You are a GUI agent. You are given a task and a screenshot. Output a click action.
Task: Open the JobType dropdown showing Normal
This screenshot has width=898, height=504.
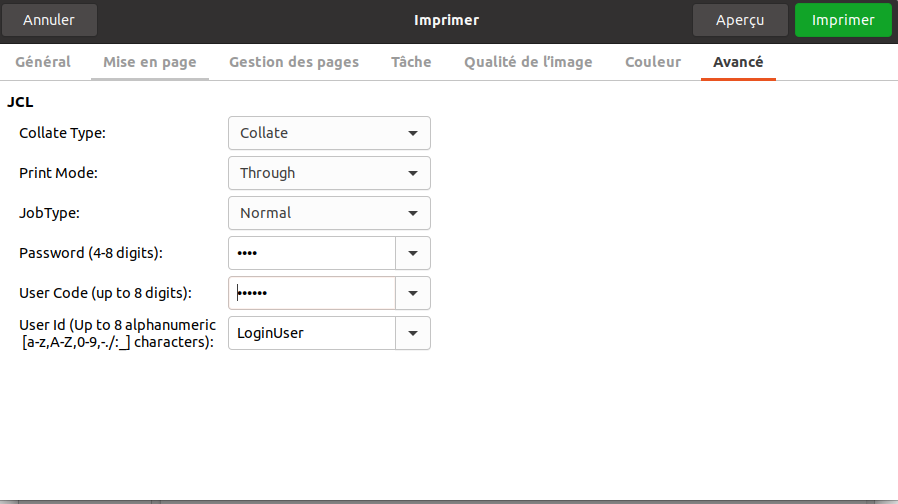(x=329, y=213)
